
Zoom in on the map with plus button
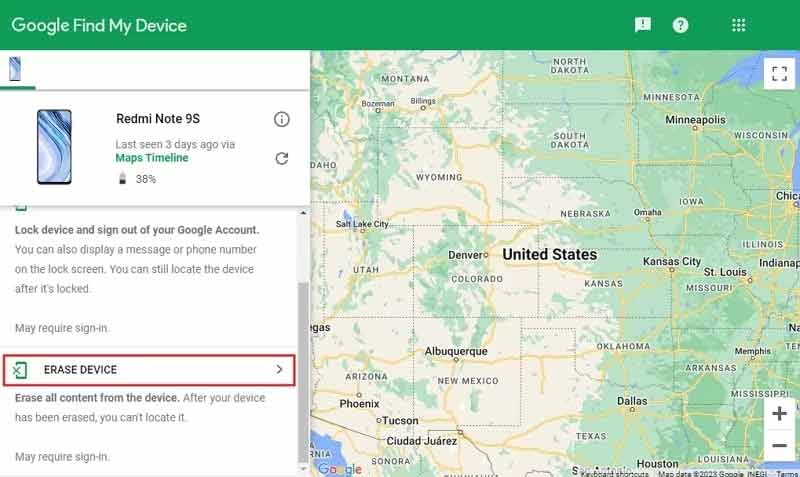point(779,413)
